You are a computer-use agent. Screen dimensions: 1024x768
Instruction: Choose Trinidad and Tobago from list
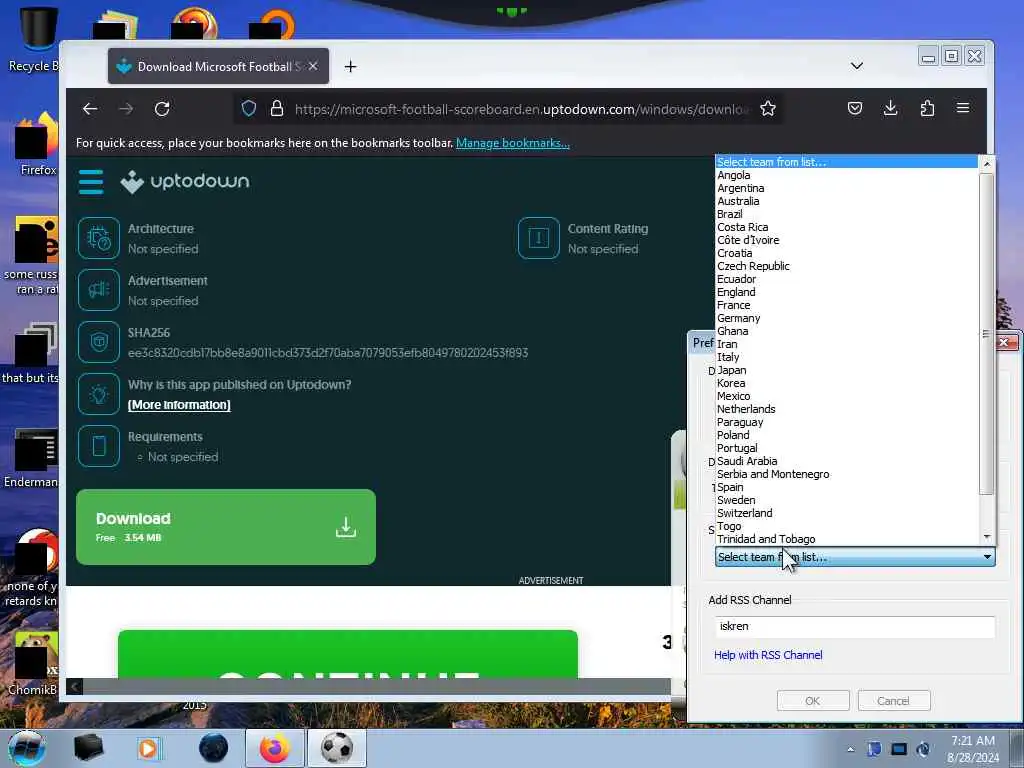pos(846,539)
